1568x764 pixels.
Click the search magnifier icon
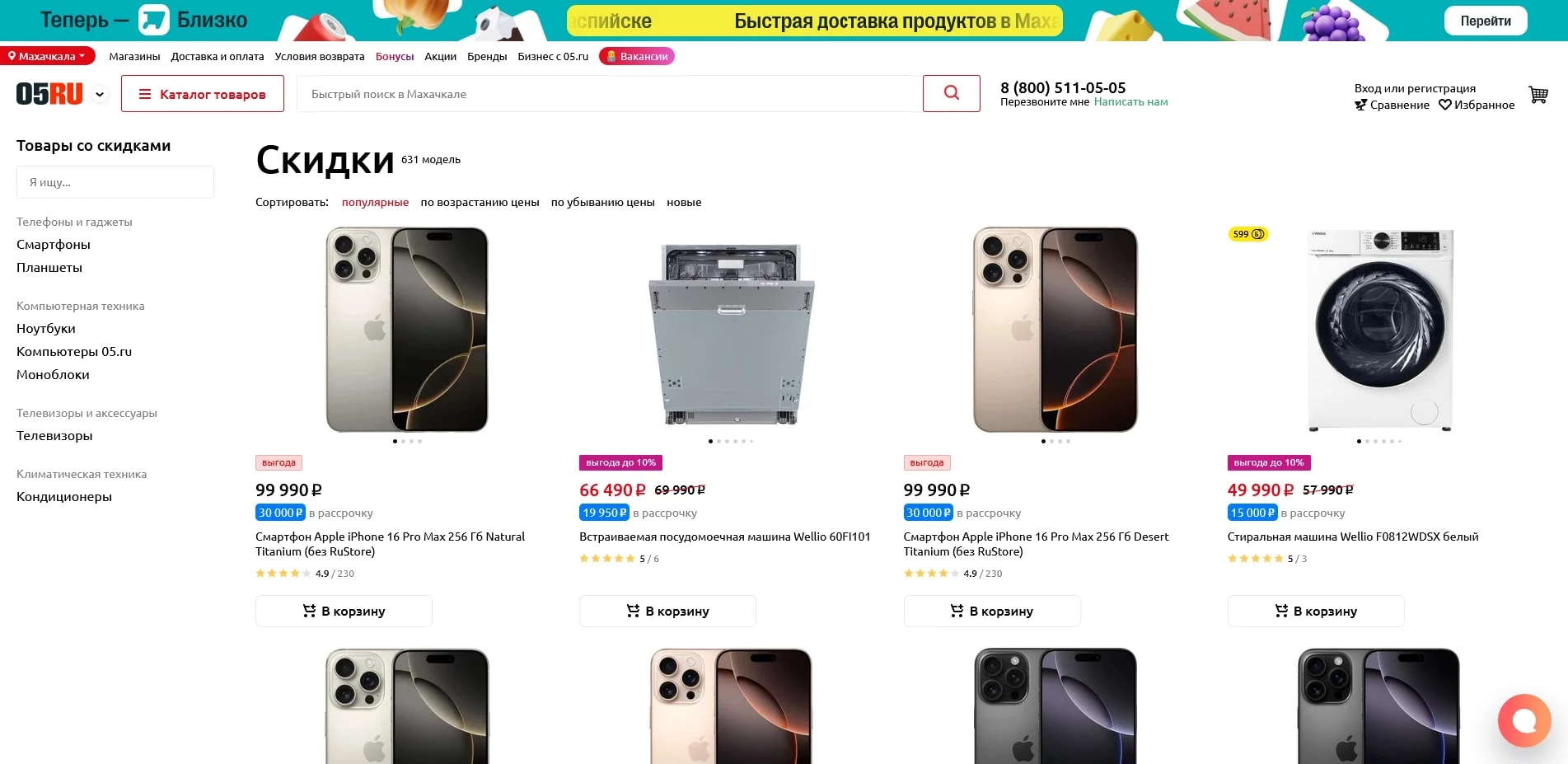952,93
